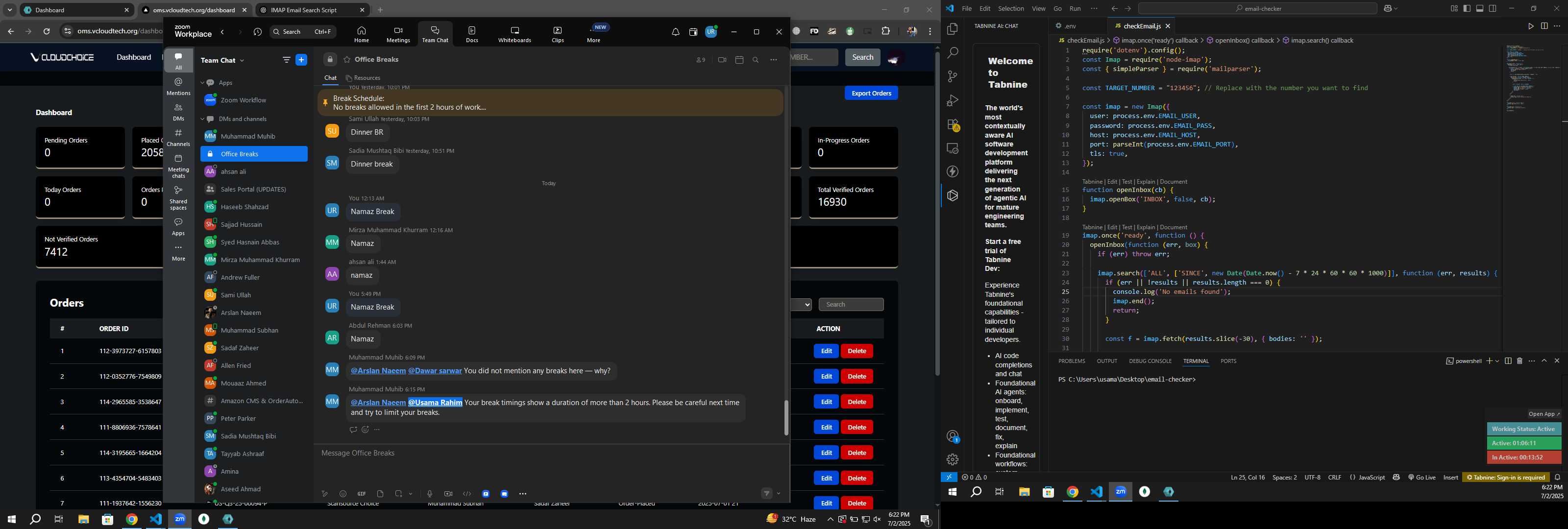Open send options arrow beside send button
Viewport: 1568px width, 529px height.
tap(779, 494)
